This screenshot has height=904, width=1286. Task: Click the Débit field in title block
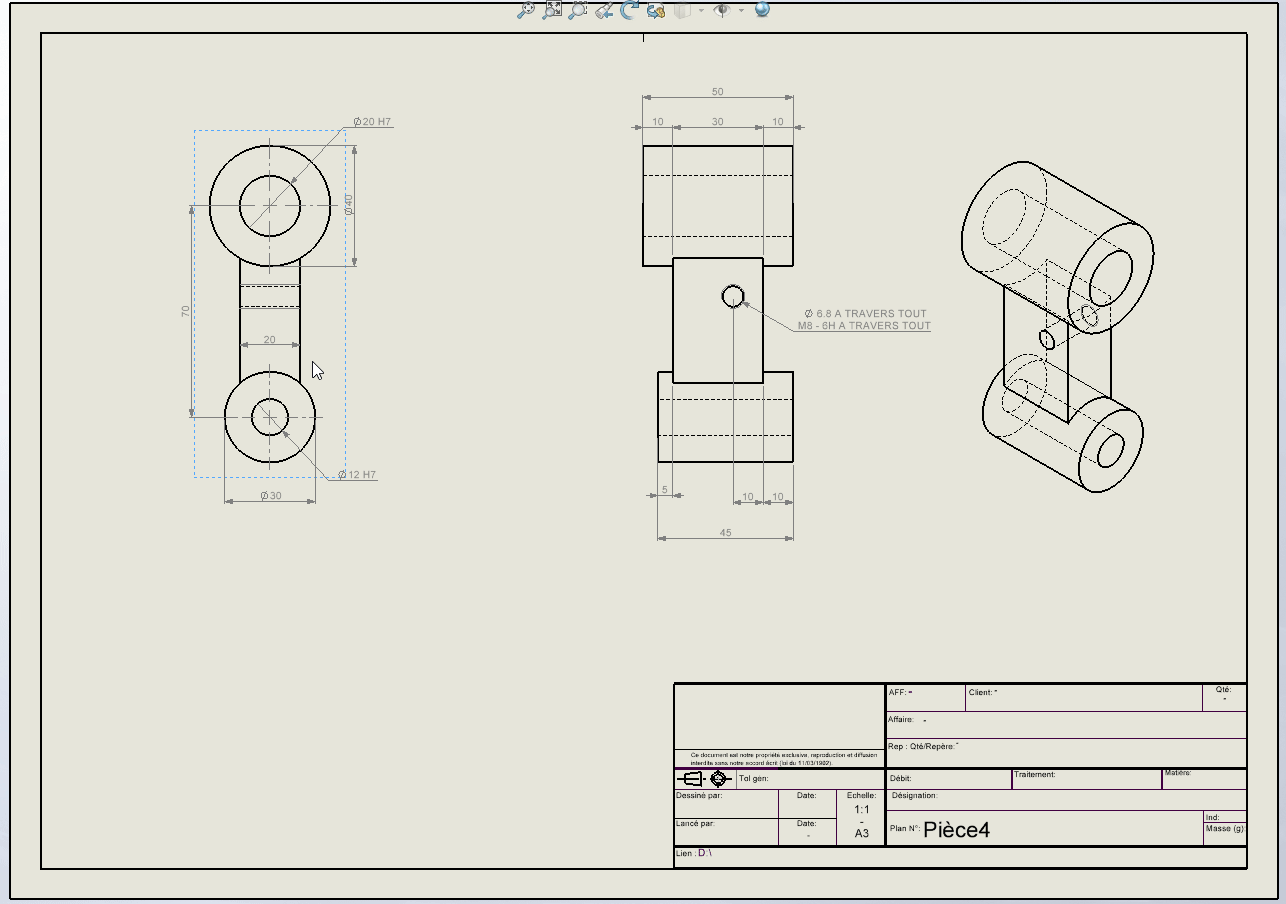coord(948,779)
